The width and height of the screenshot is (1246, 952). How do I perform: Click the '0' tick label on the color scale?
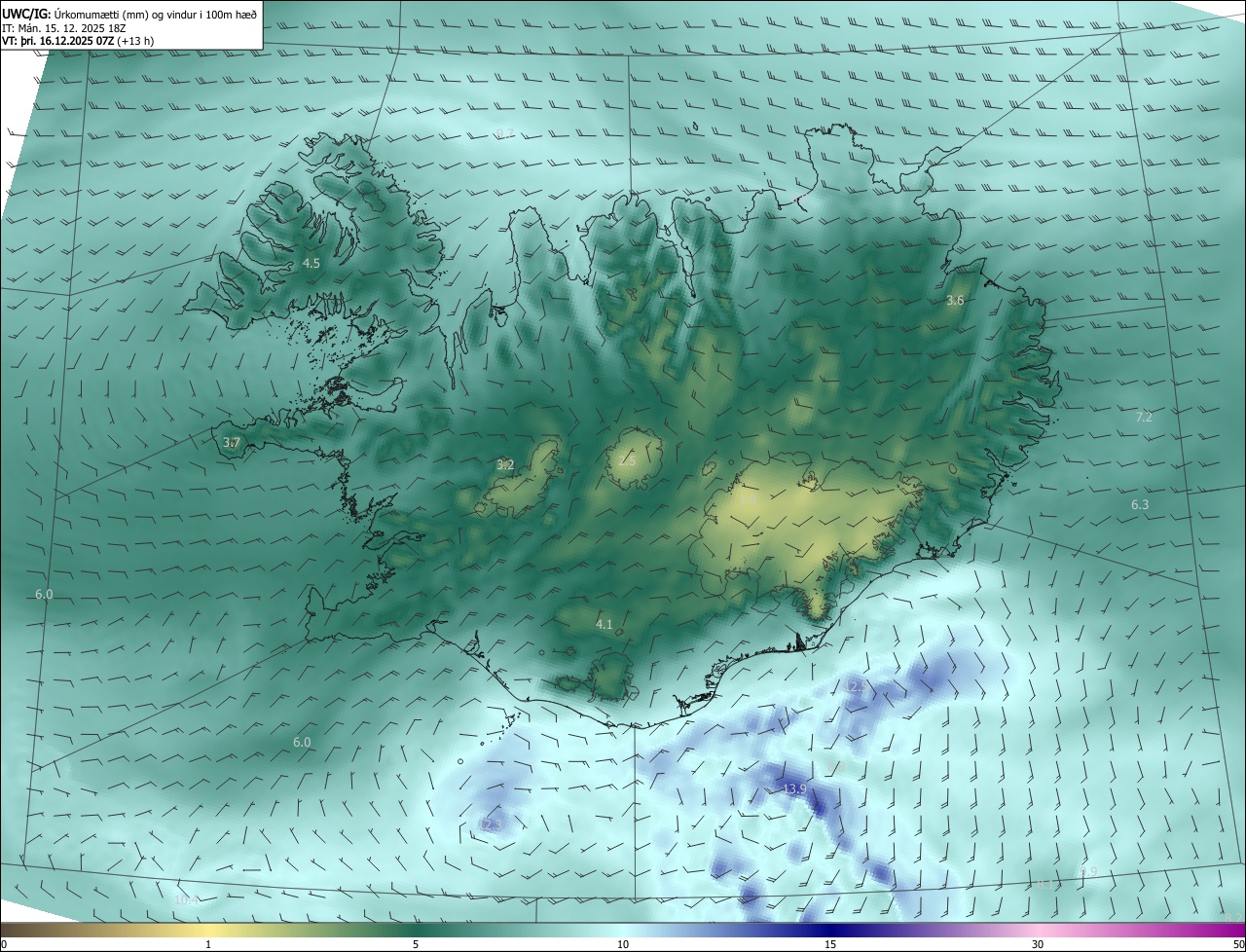pos(3,945)
